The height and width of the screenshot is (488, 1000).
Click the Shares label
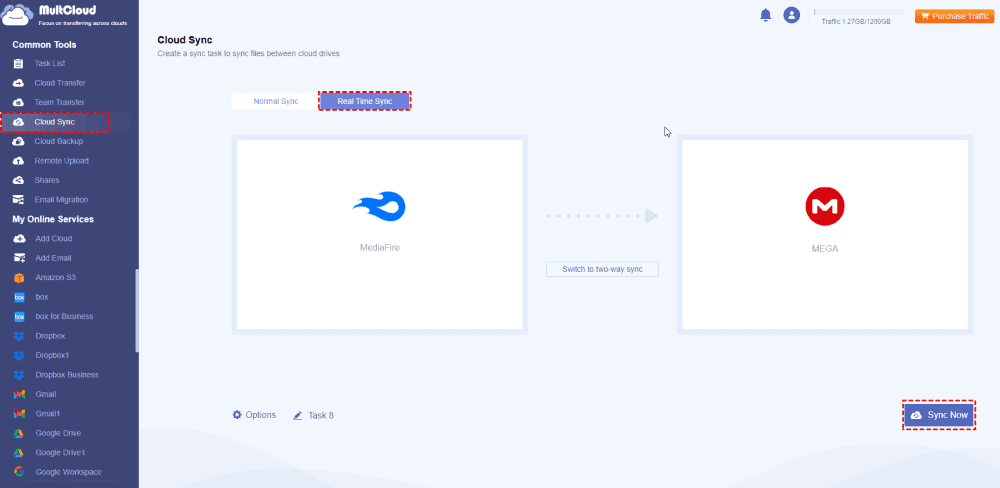pyautogui.click(x=47, y=181)
